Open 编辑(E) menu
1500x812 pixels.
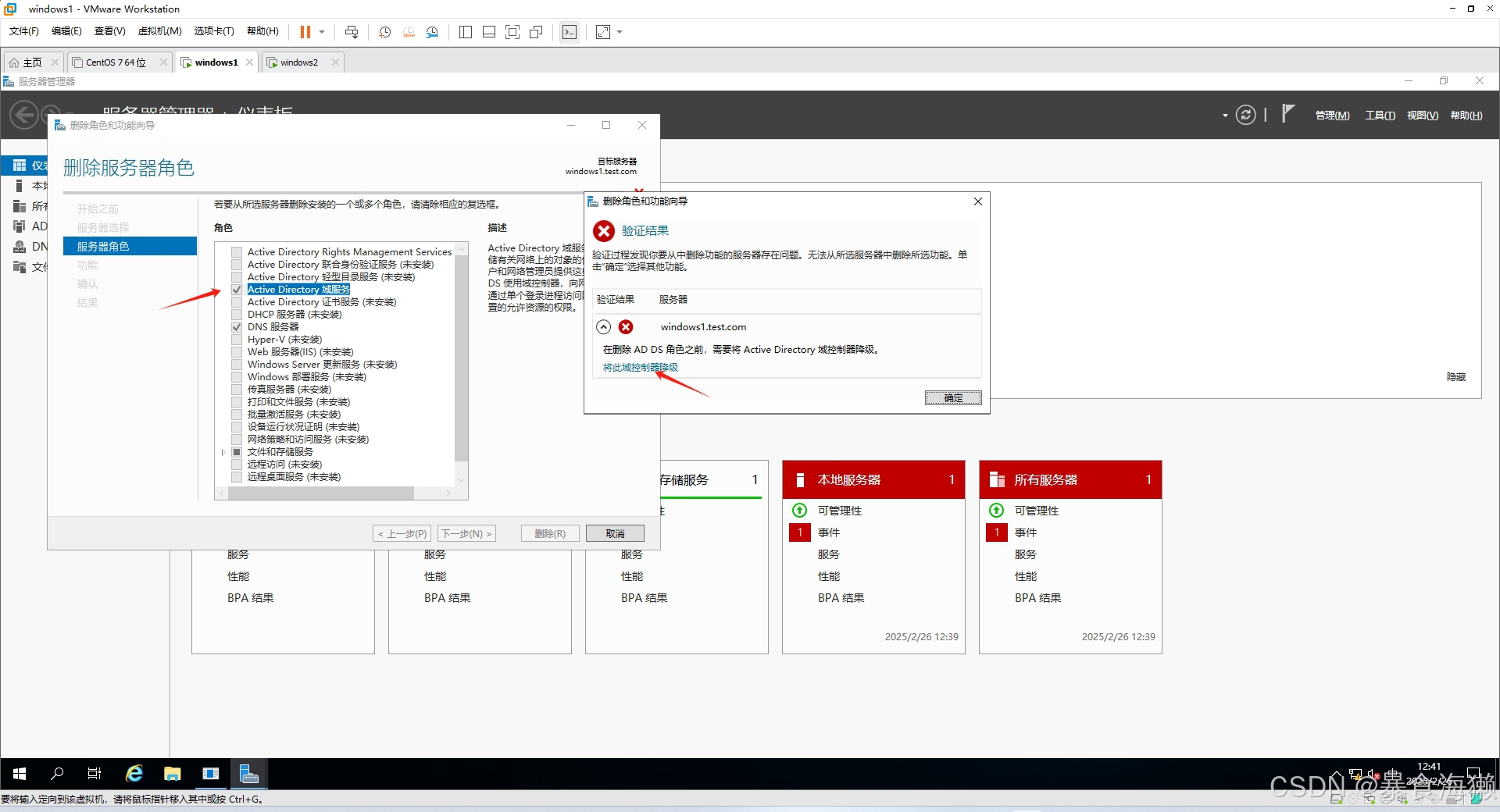click(66, 31)
